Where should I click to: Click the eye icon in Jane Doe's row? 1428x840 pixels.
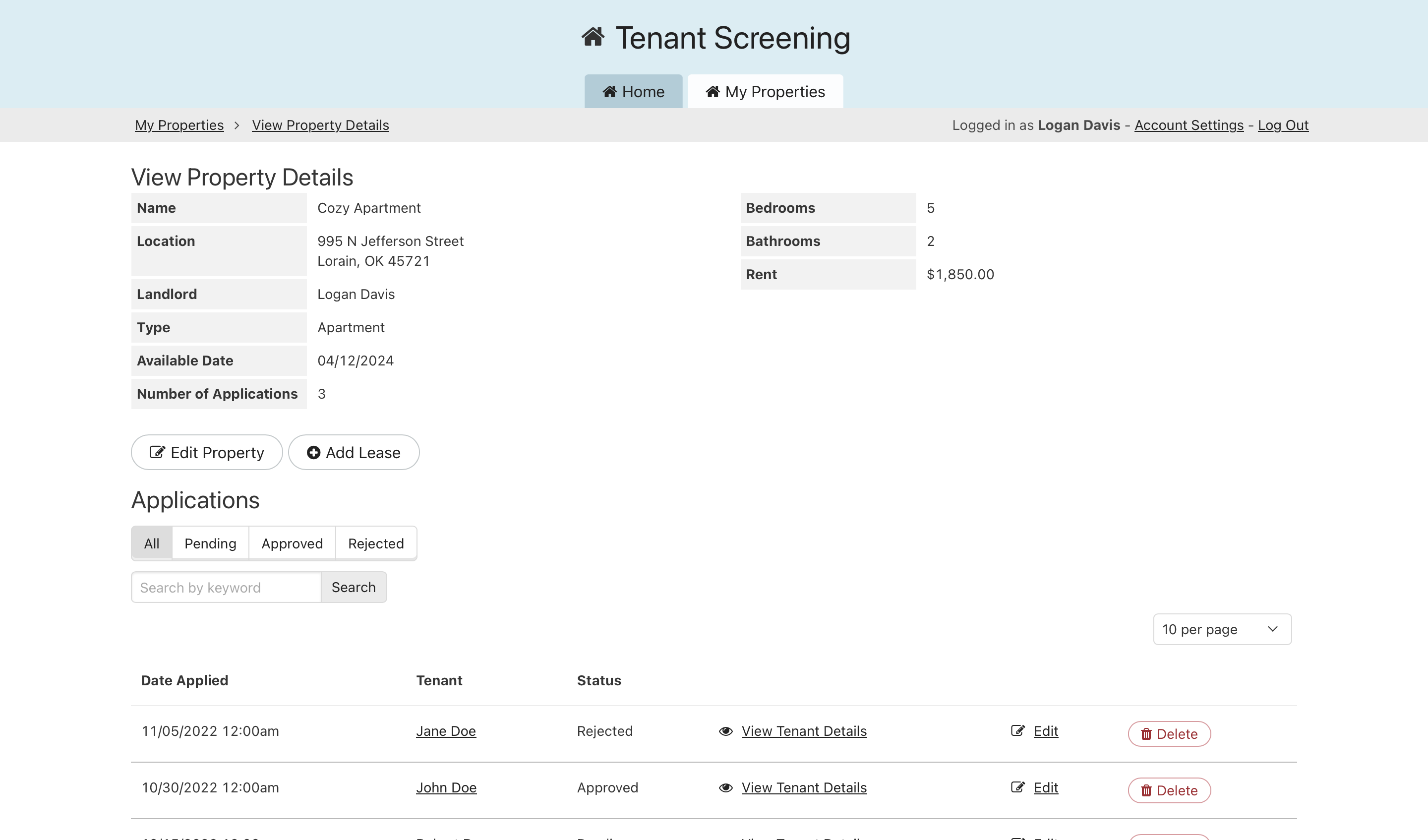[x=725, y=731]
